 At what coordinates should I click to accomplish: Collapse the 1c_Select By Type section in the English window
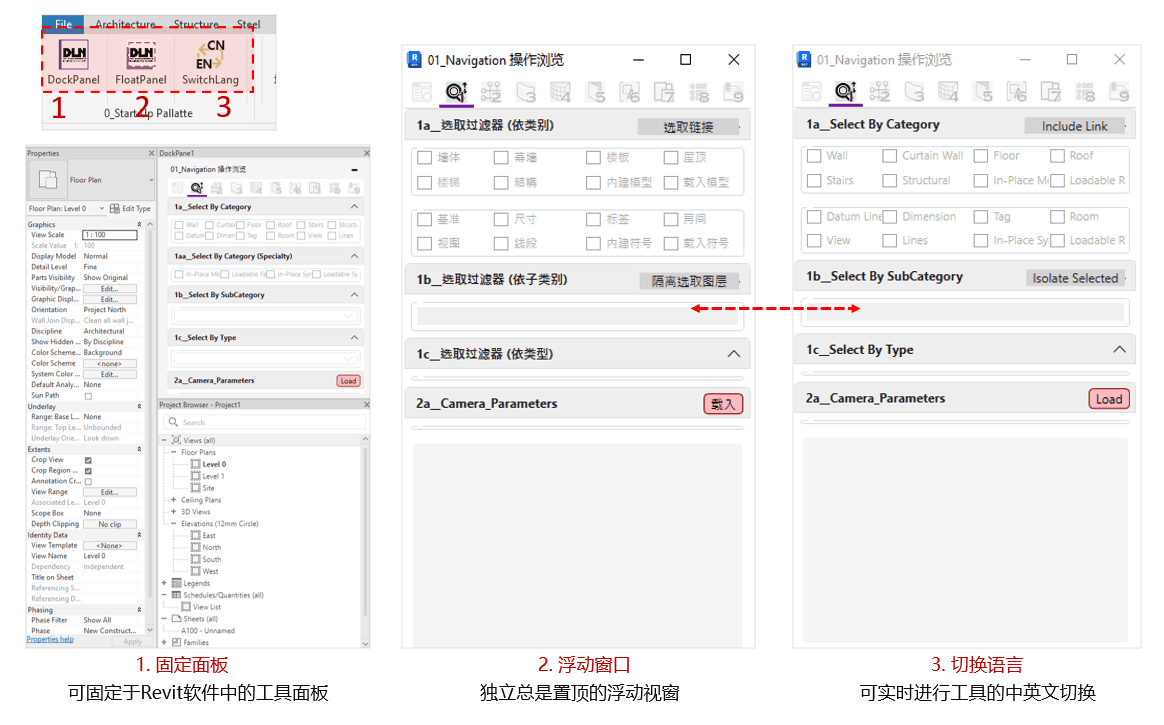[1119, 350]
